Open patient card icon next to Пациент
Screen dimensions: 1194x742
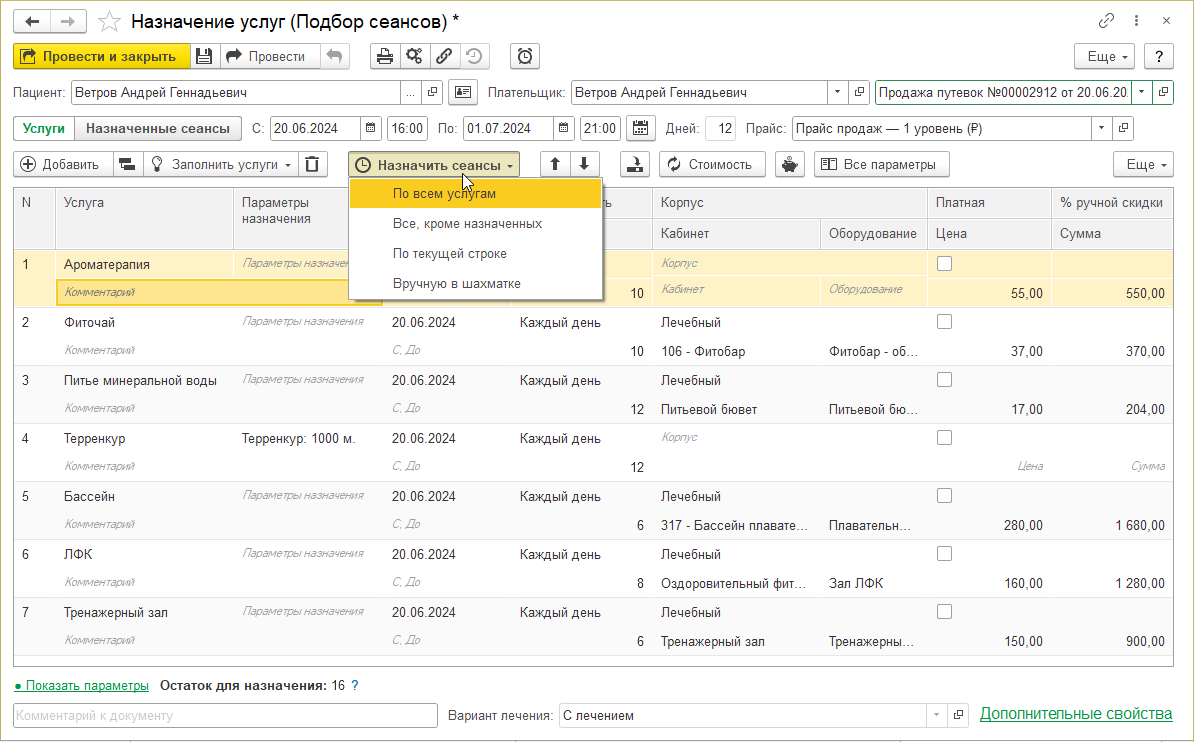click(462, 92)
